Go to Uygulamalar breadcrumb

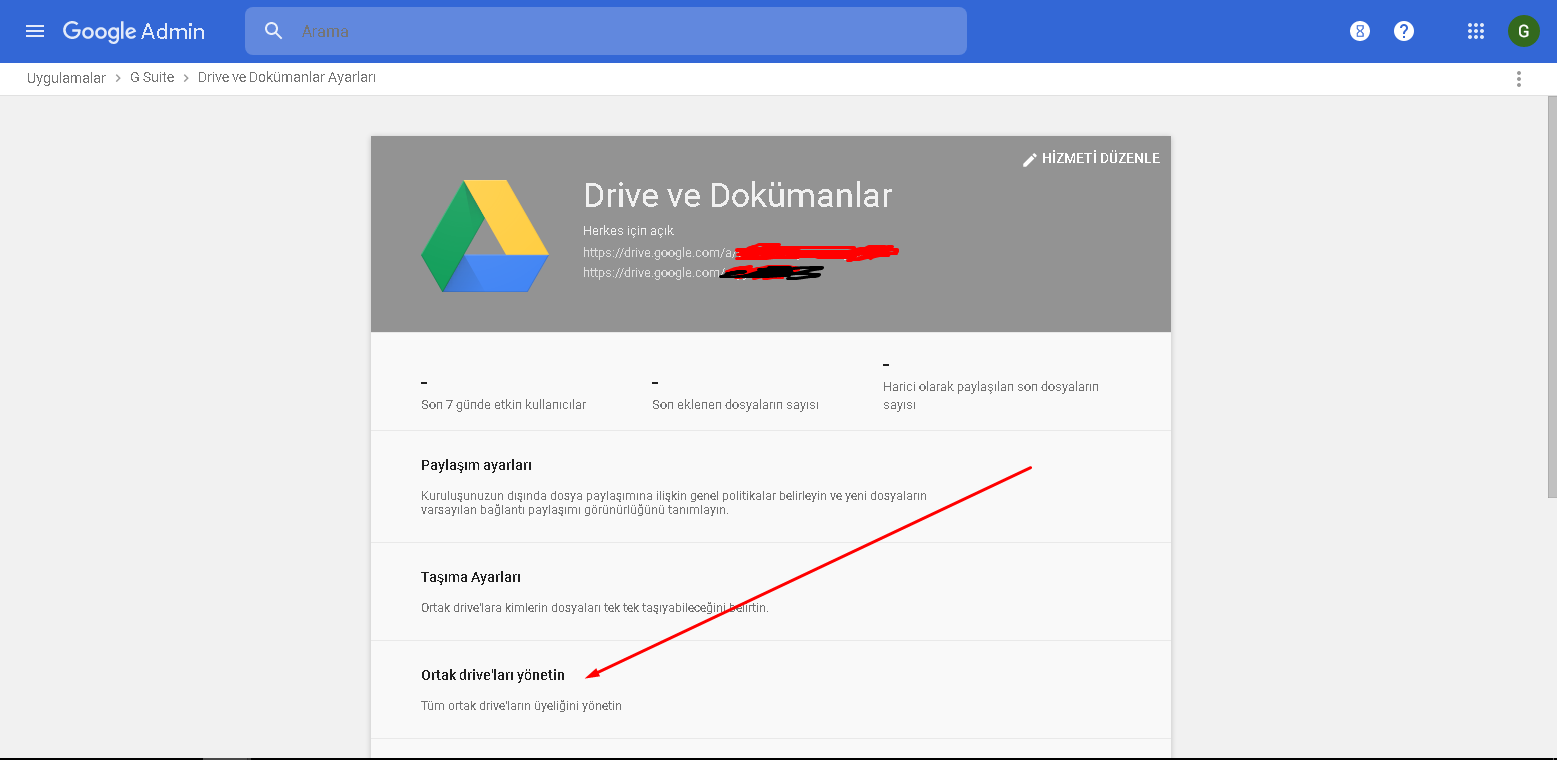[x=66, y=78]
